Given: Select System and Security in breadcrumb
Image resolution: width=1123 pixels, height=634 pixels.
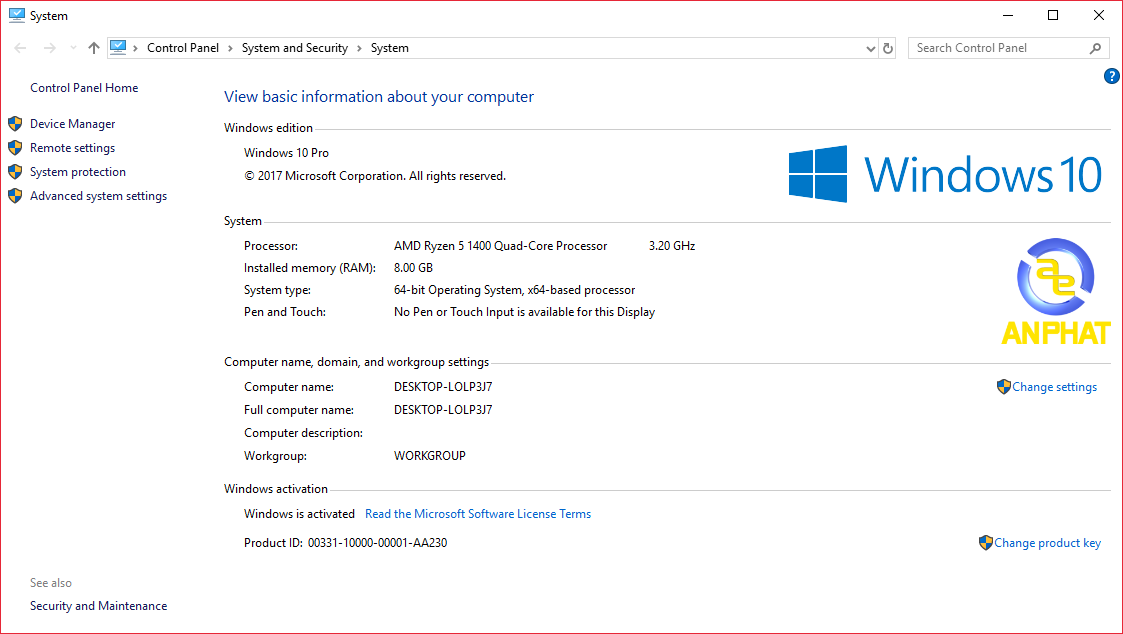Looking at the screenshot, I should [x=294, y=48].
